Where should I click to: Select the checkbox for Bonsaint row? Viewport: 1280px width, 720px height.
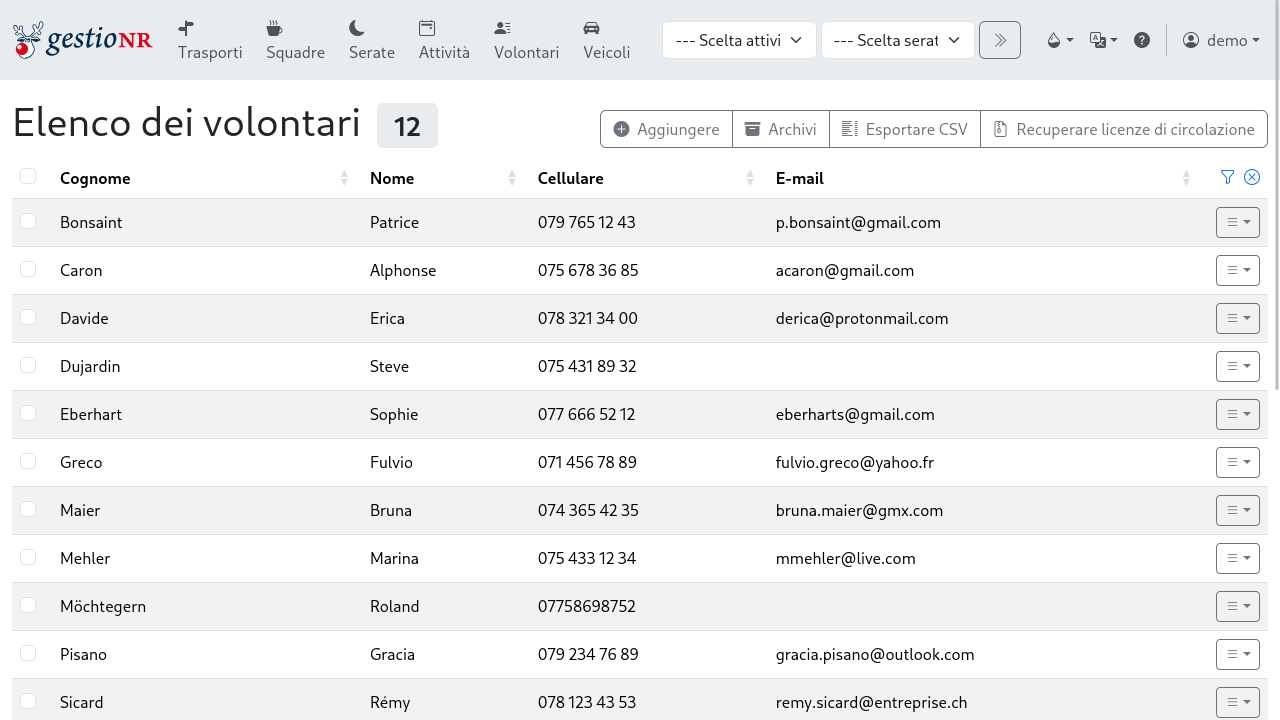click(x=28, y=221)
